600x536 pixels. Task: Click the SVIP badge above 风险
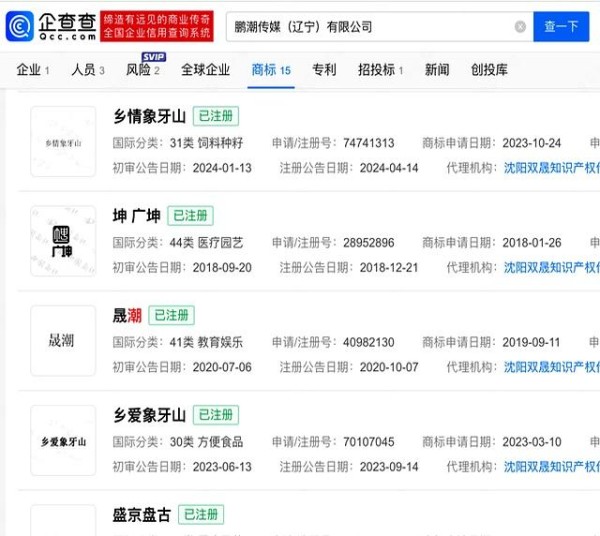(153, 57)
